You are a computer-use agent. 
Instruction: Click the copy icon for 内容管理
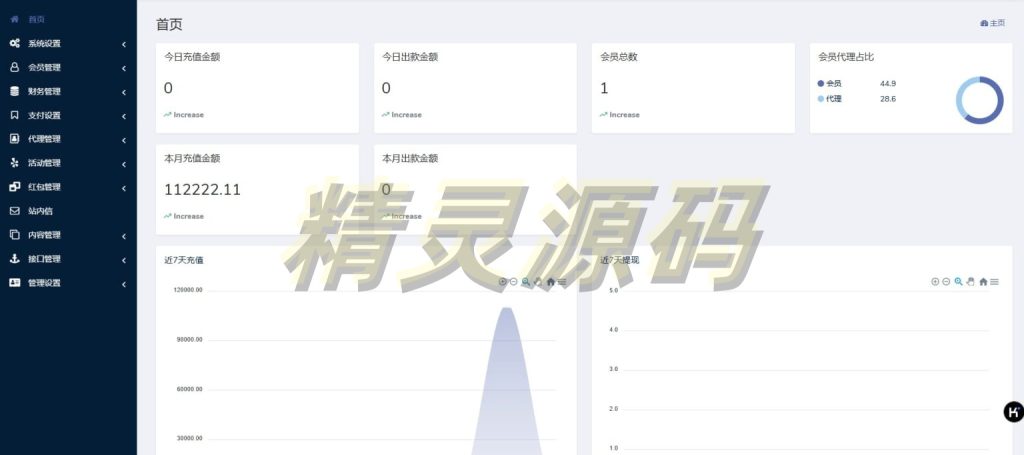[x=14, y=234]
